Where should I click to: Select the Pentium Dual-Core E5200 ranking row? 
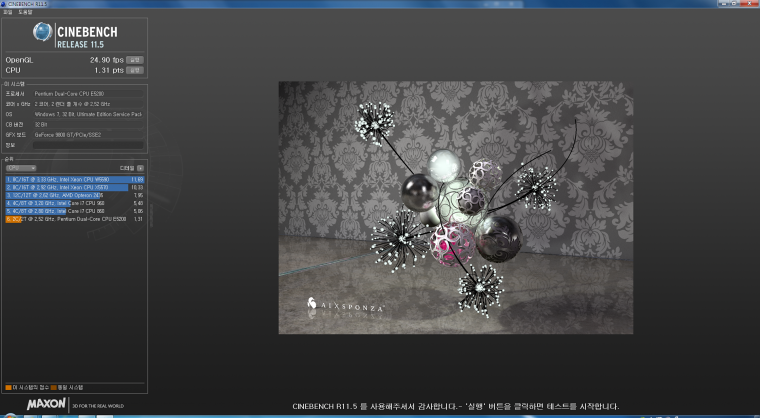point(75,219)
